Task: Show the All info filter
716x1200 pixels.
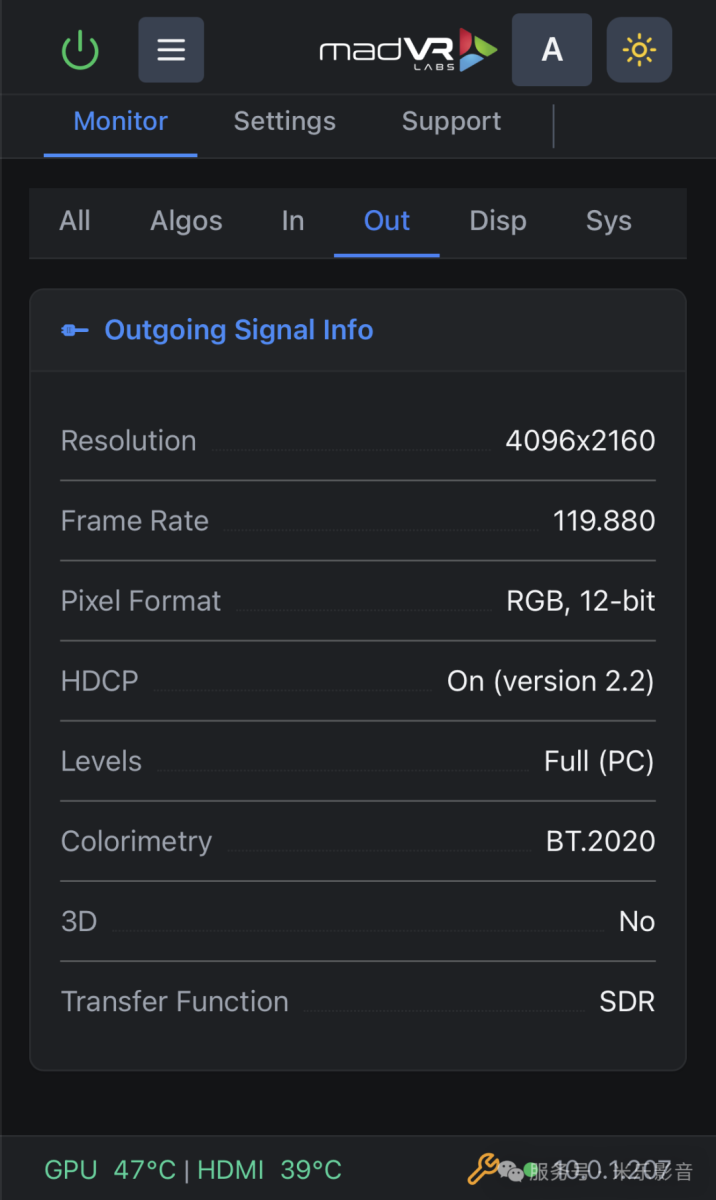Action: pyautogui.click(x=75, y=221)
